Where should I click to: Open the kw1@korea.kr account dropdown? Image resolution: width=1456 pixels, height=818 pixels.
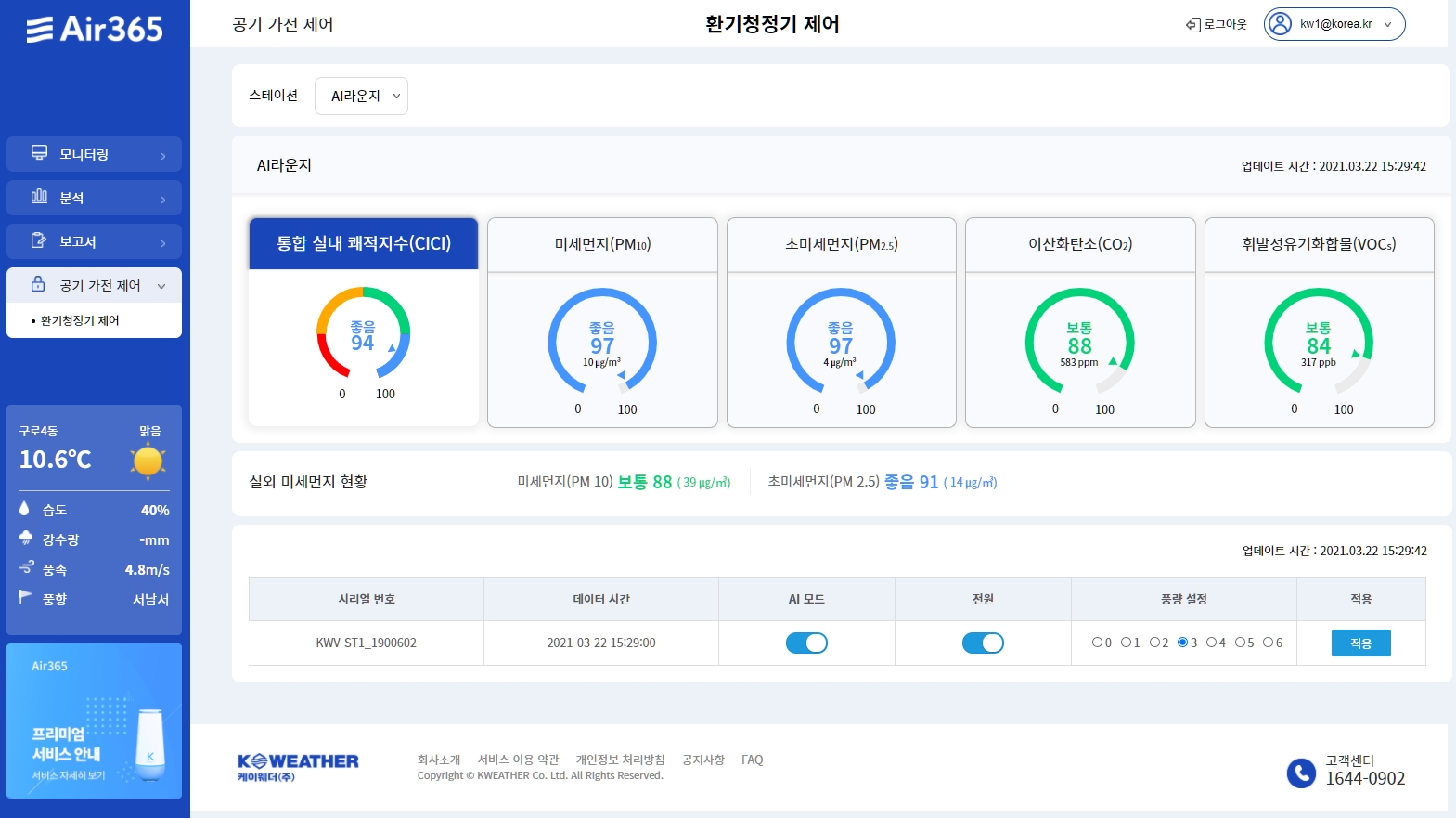(x=1387, y=24)
